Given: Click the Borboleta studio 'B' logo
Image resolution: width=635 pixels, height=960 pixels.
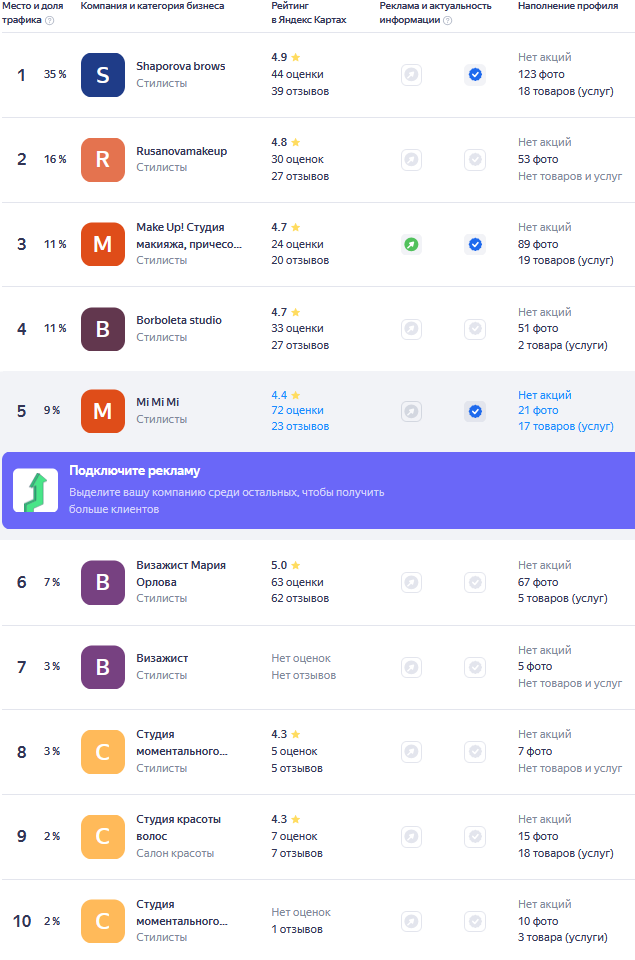Looking at the screenshot, I should click(103, 329).
